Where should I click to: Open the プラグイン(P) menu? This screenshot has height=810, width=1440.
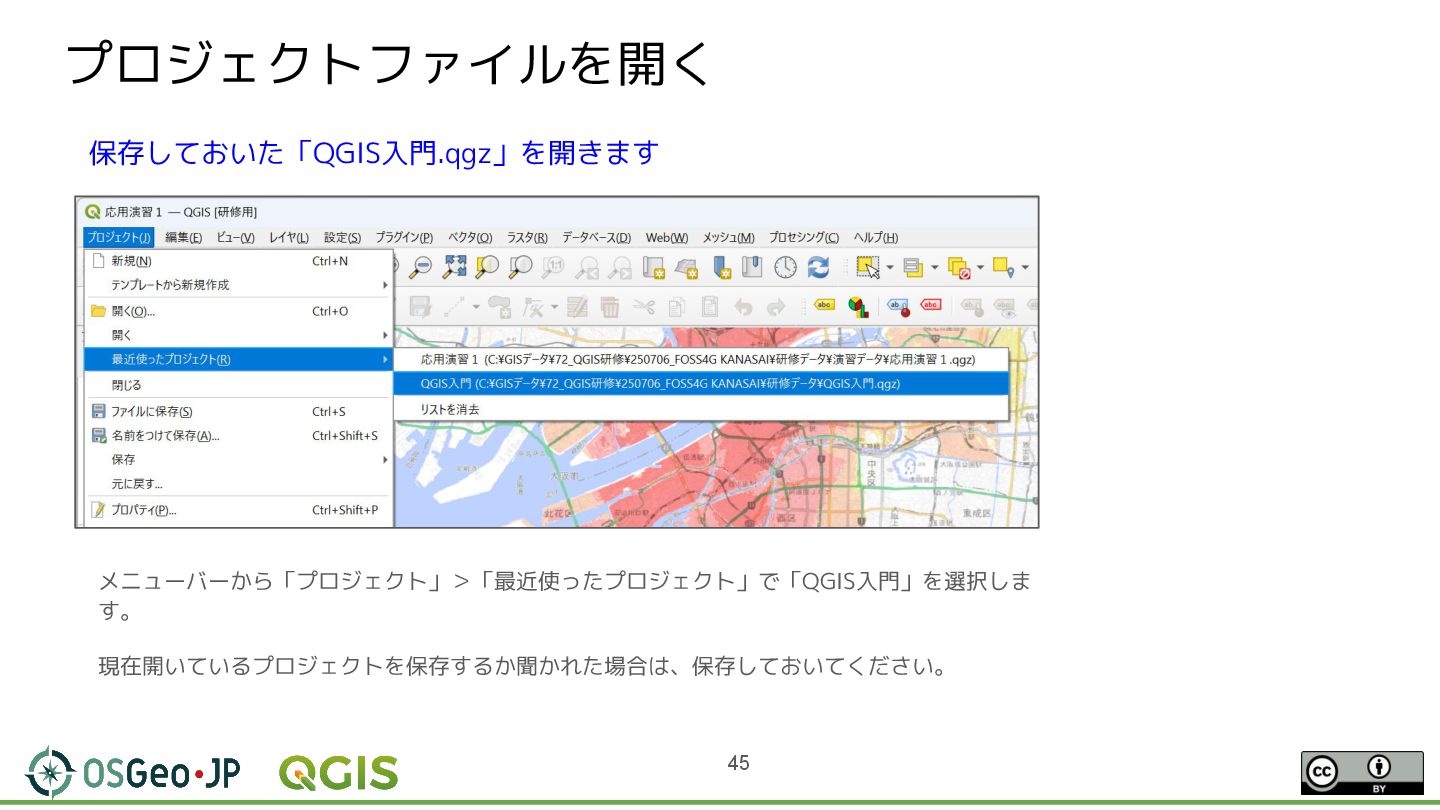404,237
